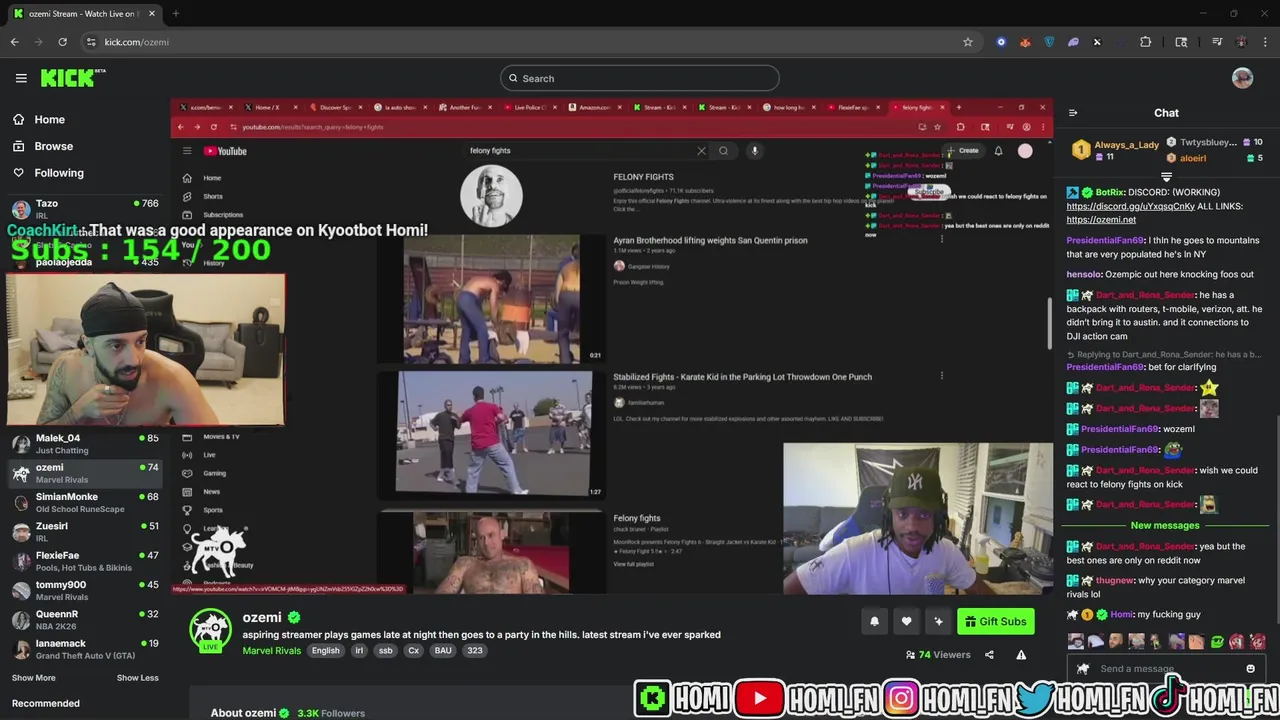Image resolution: width=1280 pixels, height=720 pixels.
Task: Open the Kick hamburger sidebar menu
Action: [x=21, y=78]
